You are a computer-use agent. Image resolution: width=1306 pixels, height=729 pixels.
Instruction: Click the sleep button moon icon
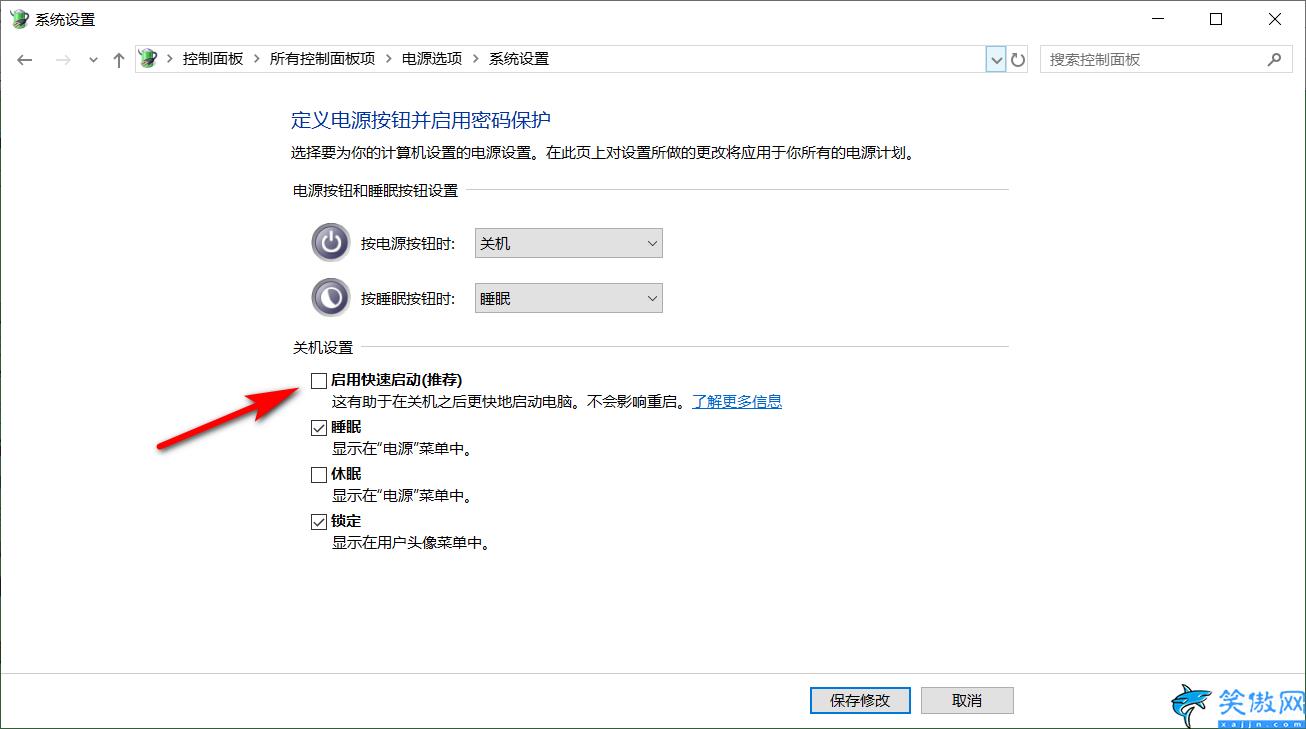pos(331,298)
